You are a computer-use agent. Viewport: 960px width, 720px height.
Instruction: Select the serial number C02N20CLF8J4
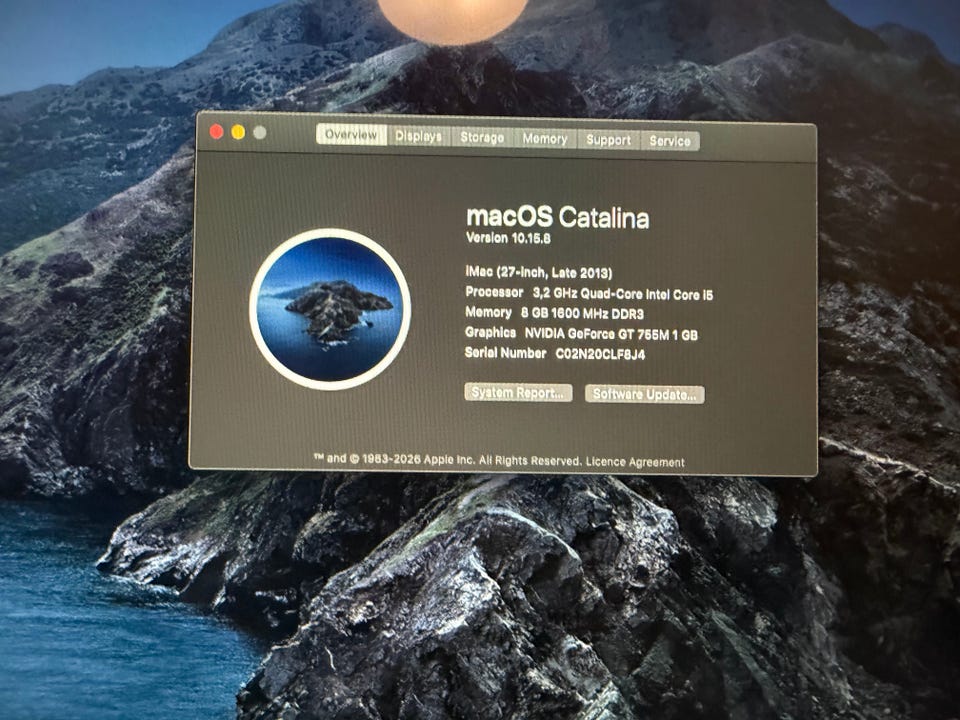click(600, 354)
